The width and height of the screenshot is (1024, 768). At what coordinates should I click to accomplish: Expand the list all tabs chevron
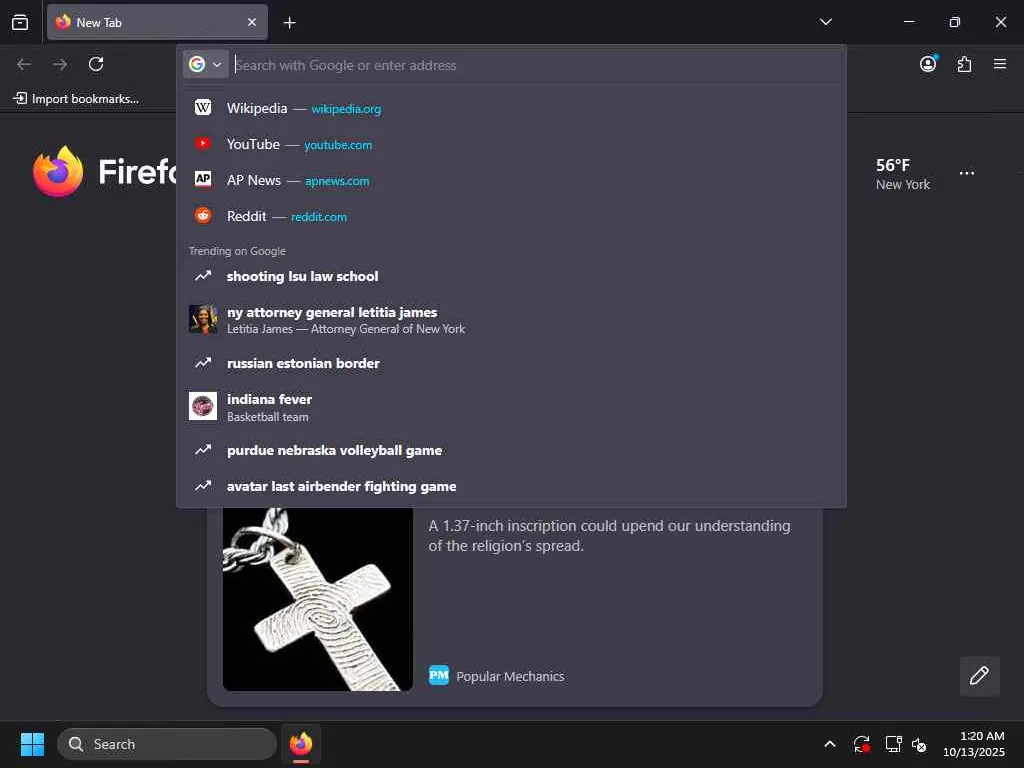[825, 22]
